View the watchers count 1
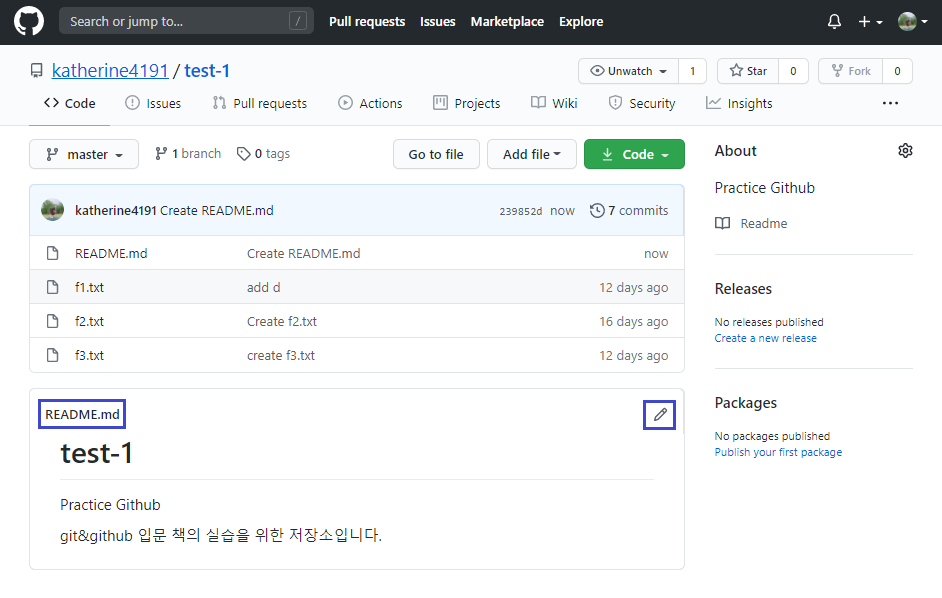 point(692,71)
